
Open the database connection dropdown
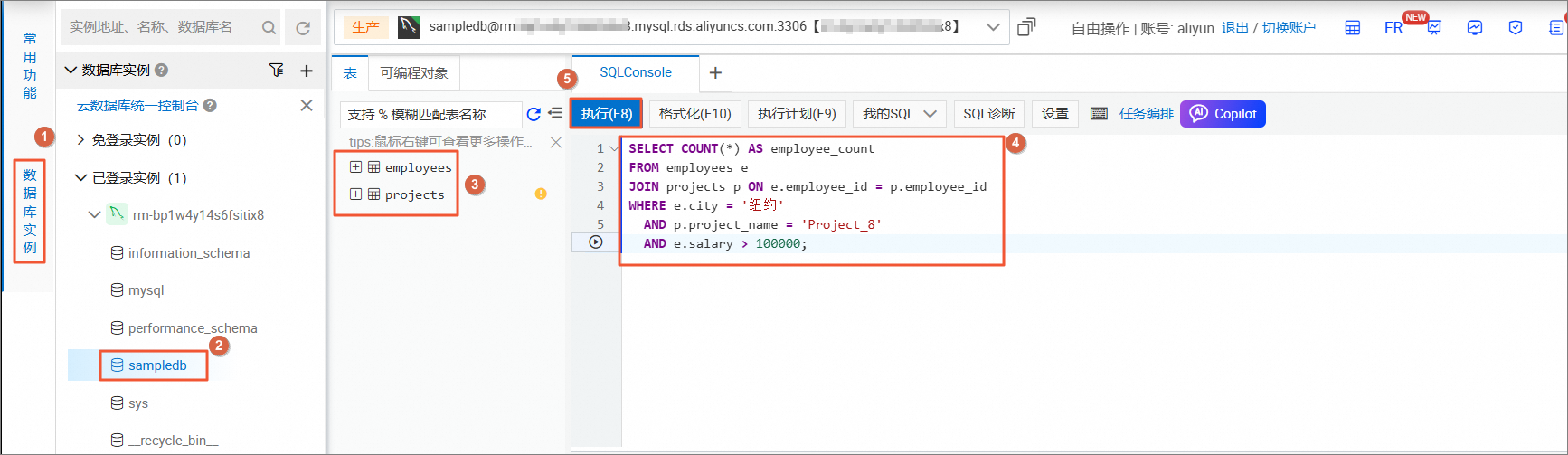click(x=993, y=27)
